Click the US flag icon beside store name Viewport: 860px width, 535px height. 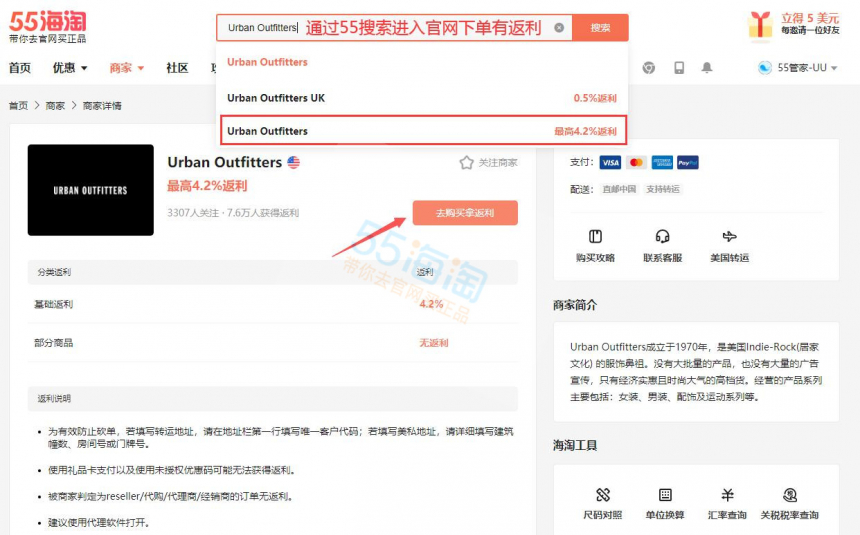point(294,162)
